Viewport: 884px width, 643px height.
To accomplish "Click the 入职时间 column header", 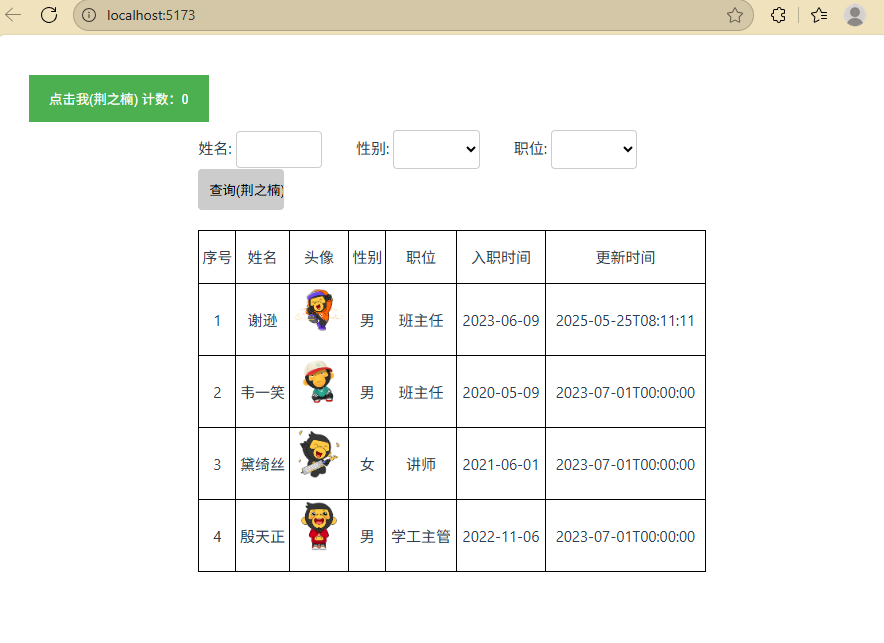I will pyautogui.click(x=501, y=257).
